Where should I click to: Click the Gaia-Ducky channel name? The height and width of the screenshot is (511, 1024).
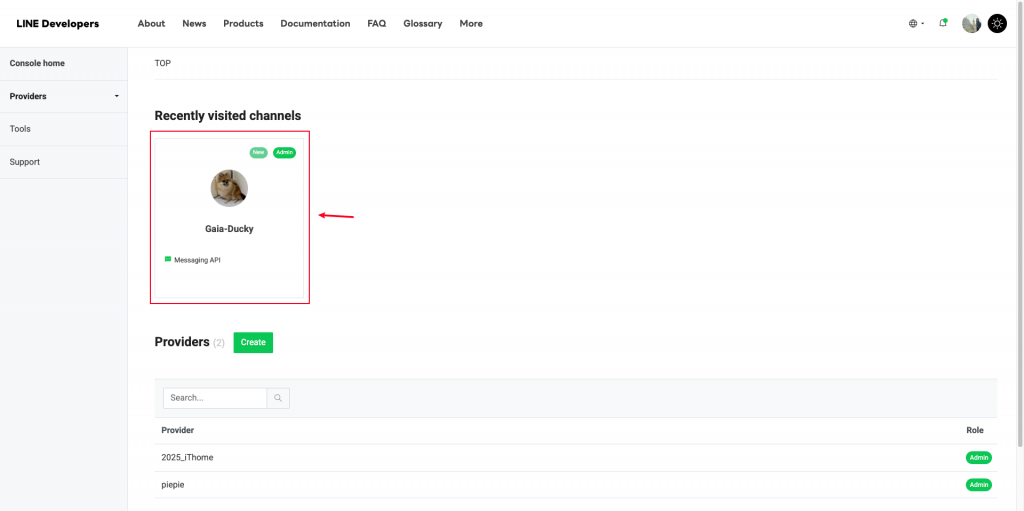click(x=229, y=229)
